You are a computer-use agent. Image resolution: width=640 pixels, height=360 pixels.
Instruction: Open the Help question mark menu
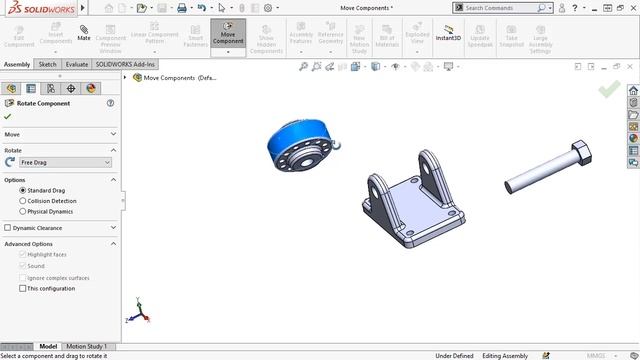(575, 8)
